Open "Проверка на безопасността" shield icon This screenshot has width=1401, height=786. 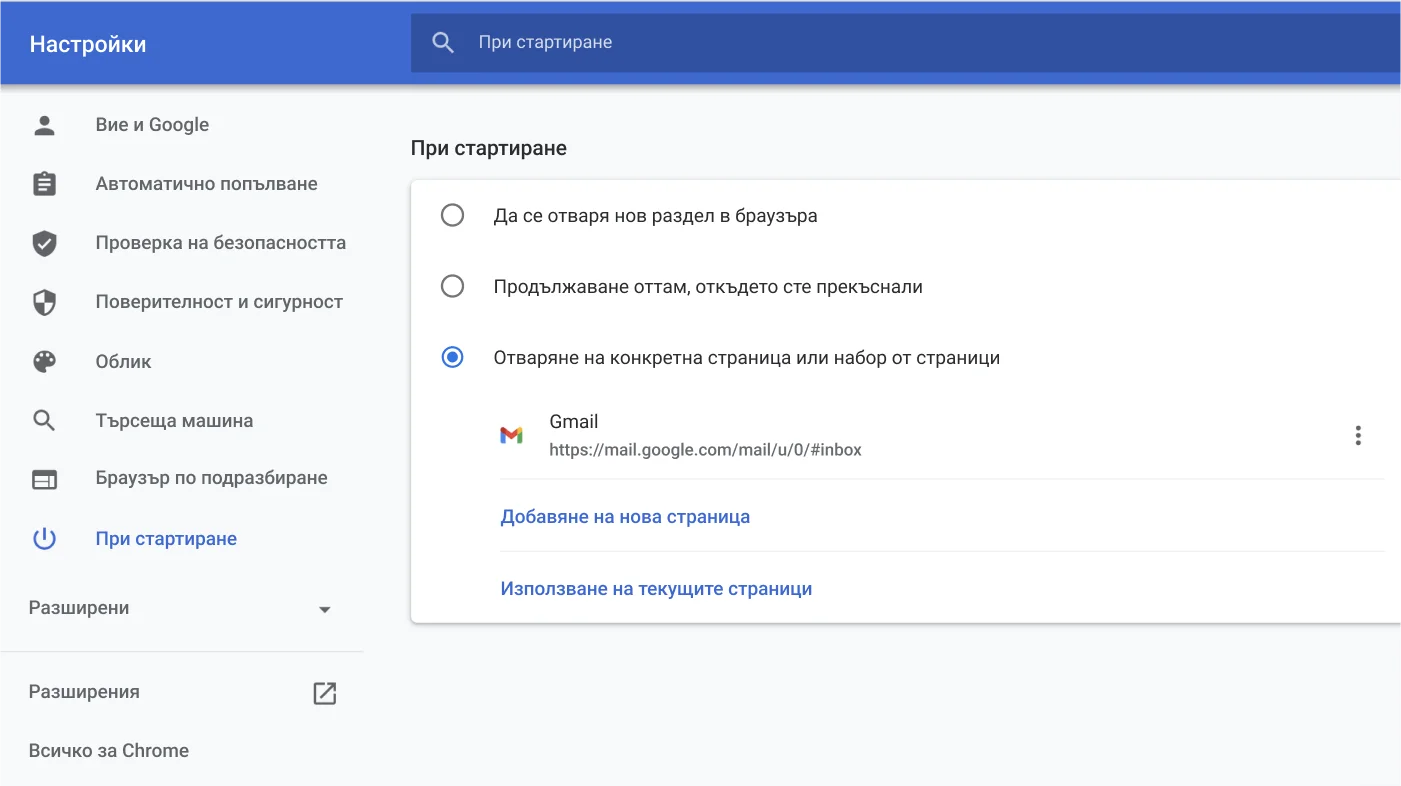pyautogui.click(x=44, y=242)
